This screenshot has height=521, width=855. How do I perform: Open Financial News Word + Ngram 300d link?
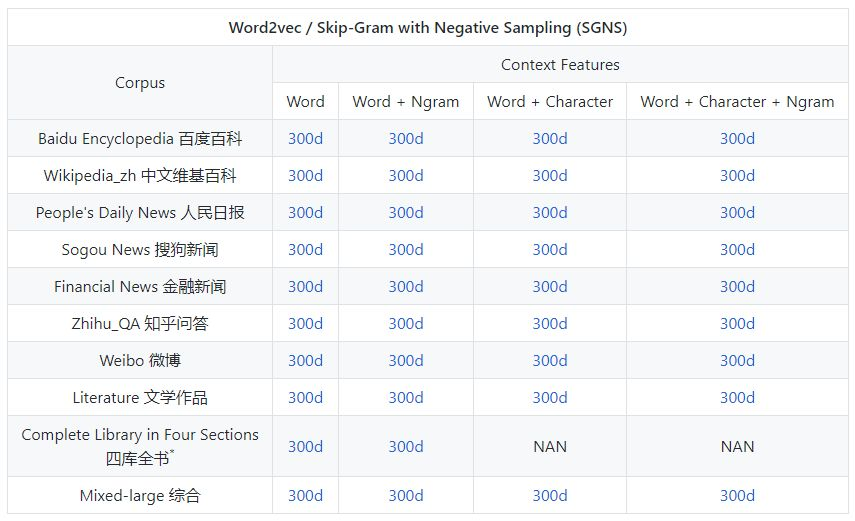[x=406, y=287]
